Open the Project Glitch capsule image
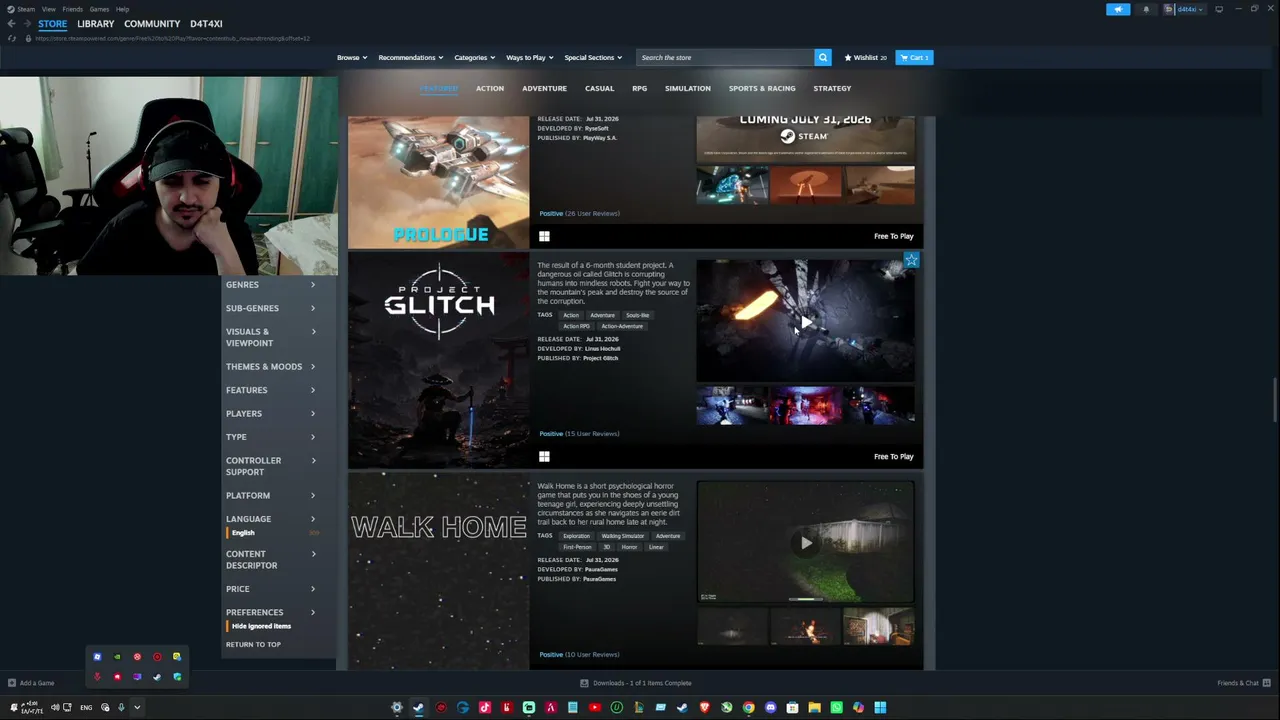Viewport: 1280px width, 720px height. pos(439,360)
